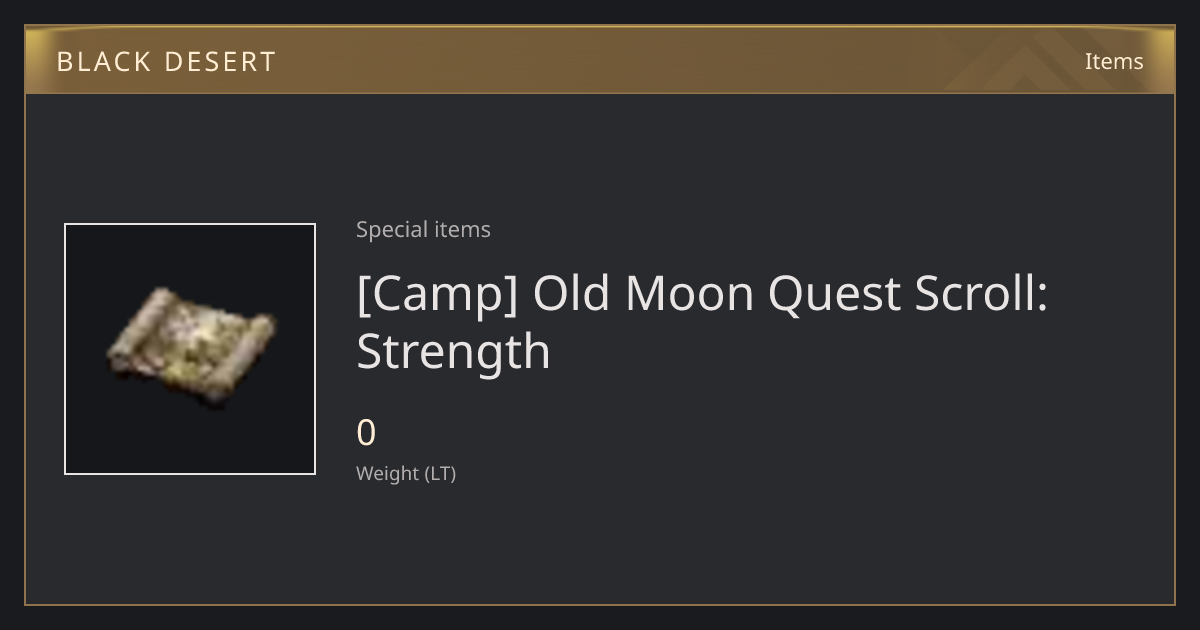Click the [Camp] Old Moon Quest Scroll title
The height and width of the screenshot is (630, 1200).
click(x=702, y=322)
